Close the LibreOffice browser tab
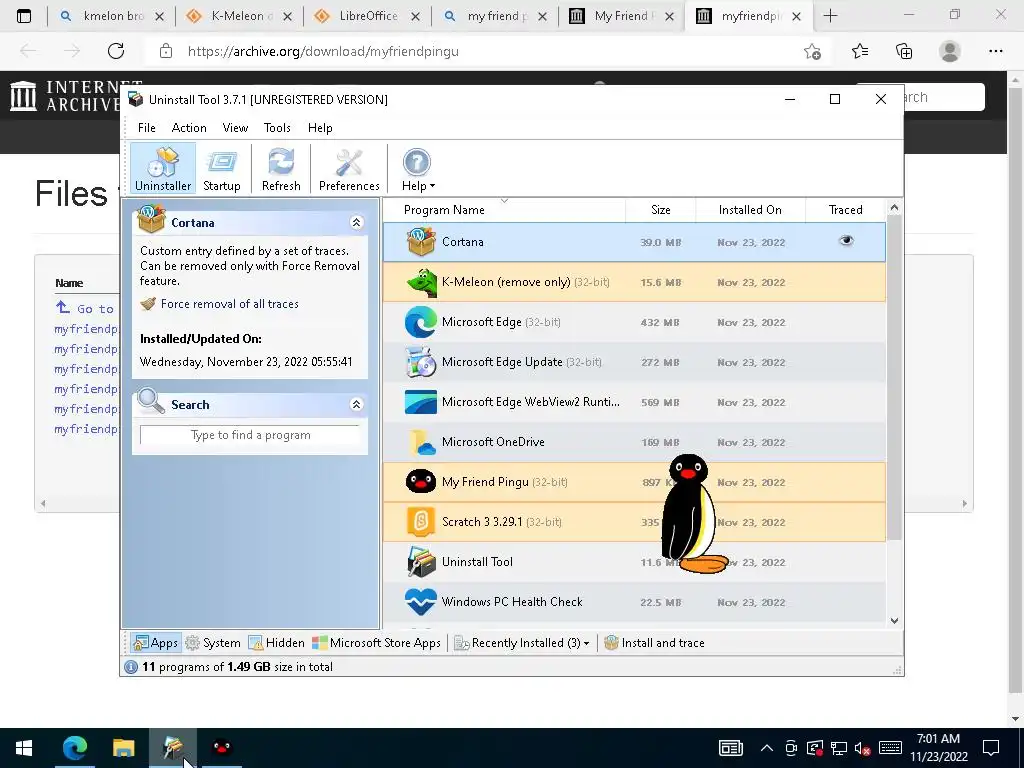 tap(415, 16)
